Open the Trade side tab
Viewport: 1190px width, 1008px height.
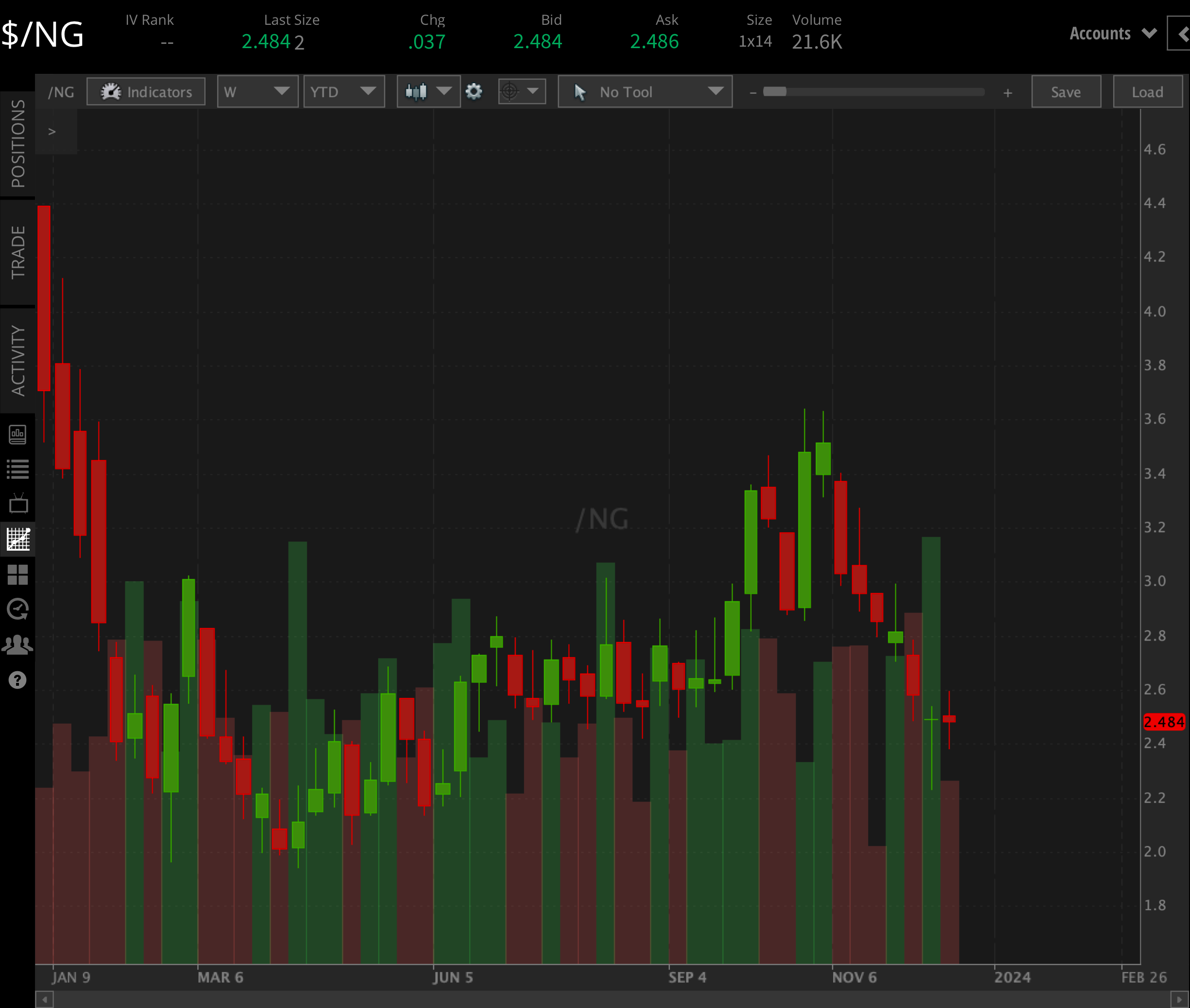coord(17,252)
